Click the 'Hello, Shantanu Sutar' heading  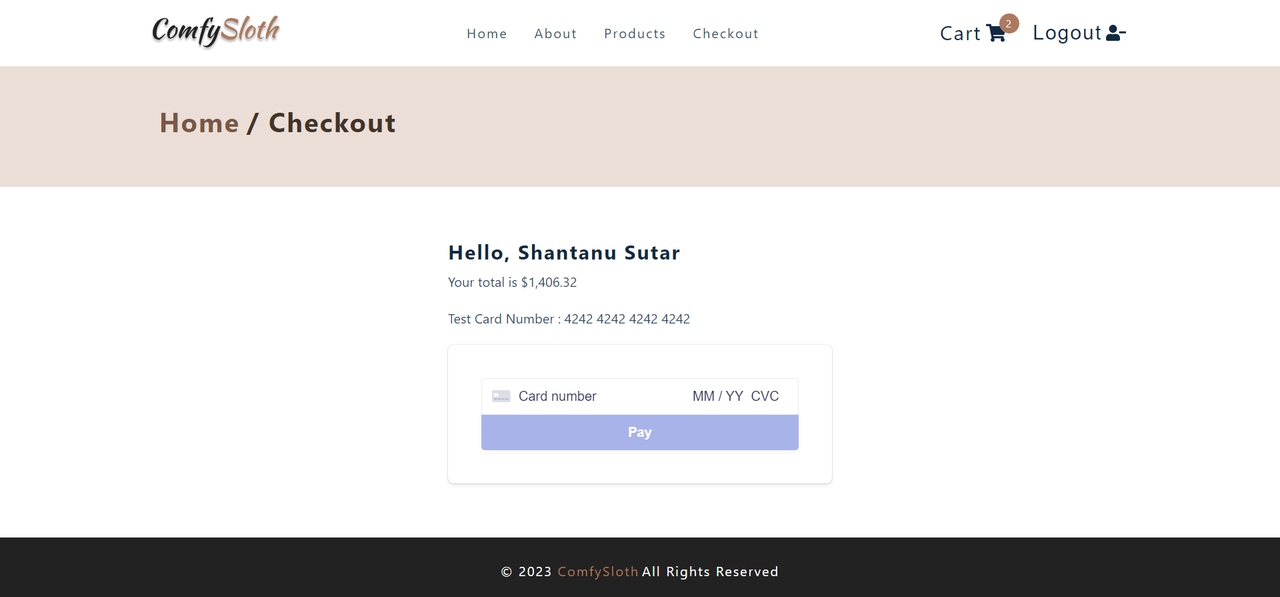pyautogui.click(x=564, y=253)
